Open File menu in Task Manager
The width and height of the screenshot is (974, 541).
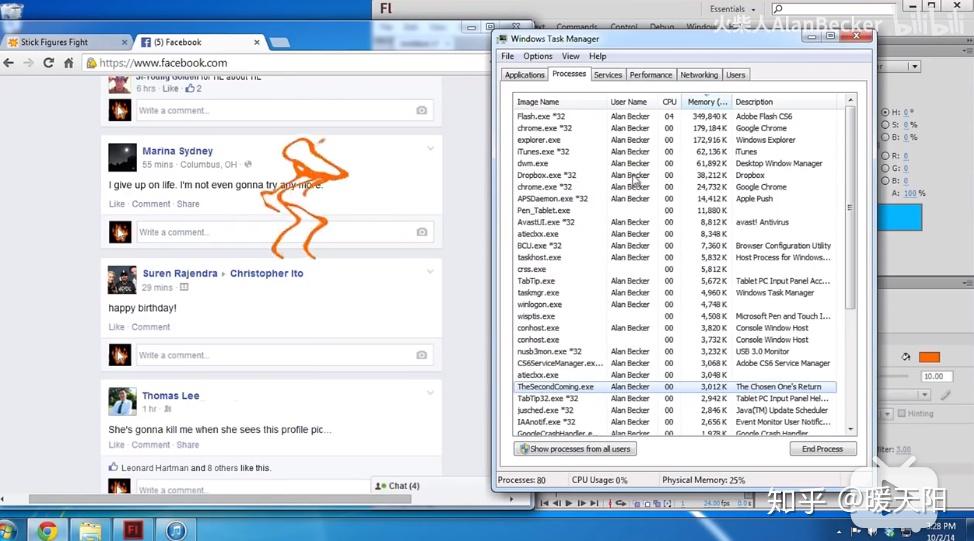[x=507, y=56]
